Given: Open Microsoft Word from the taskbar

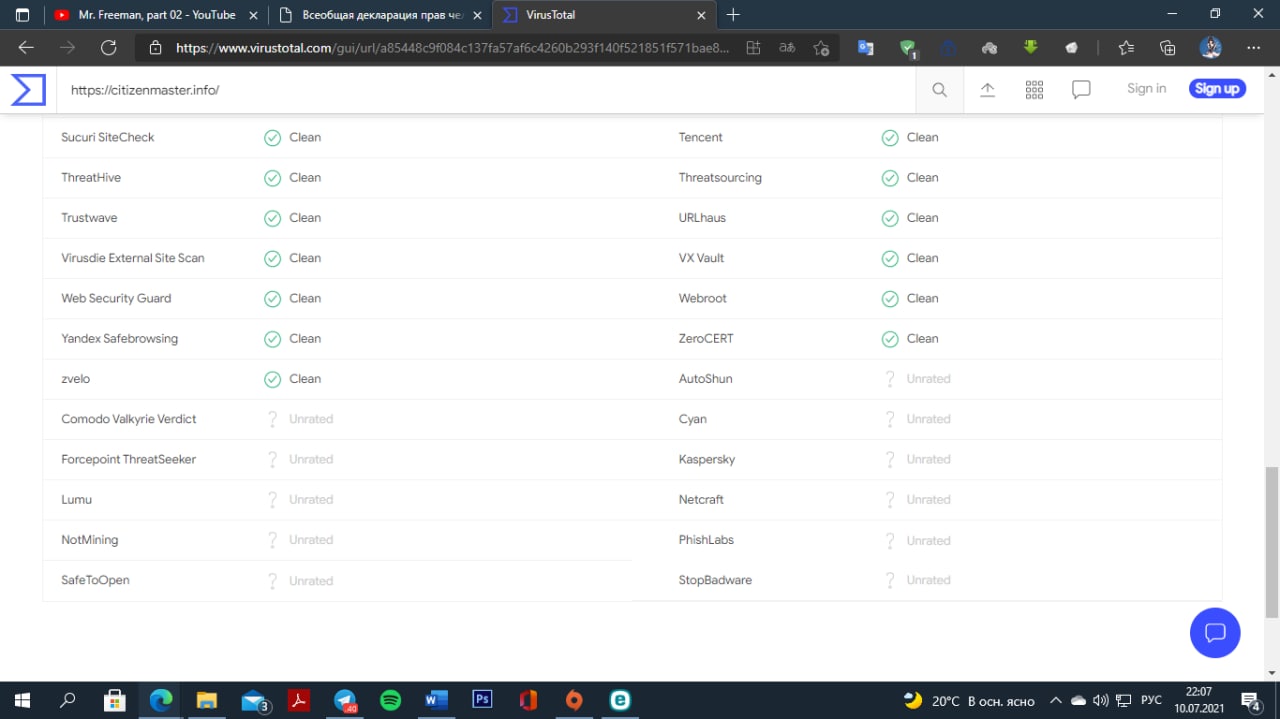Looking at the screenshot, I should tap(436, 700).
